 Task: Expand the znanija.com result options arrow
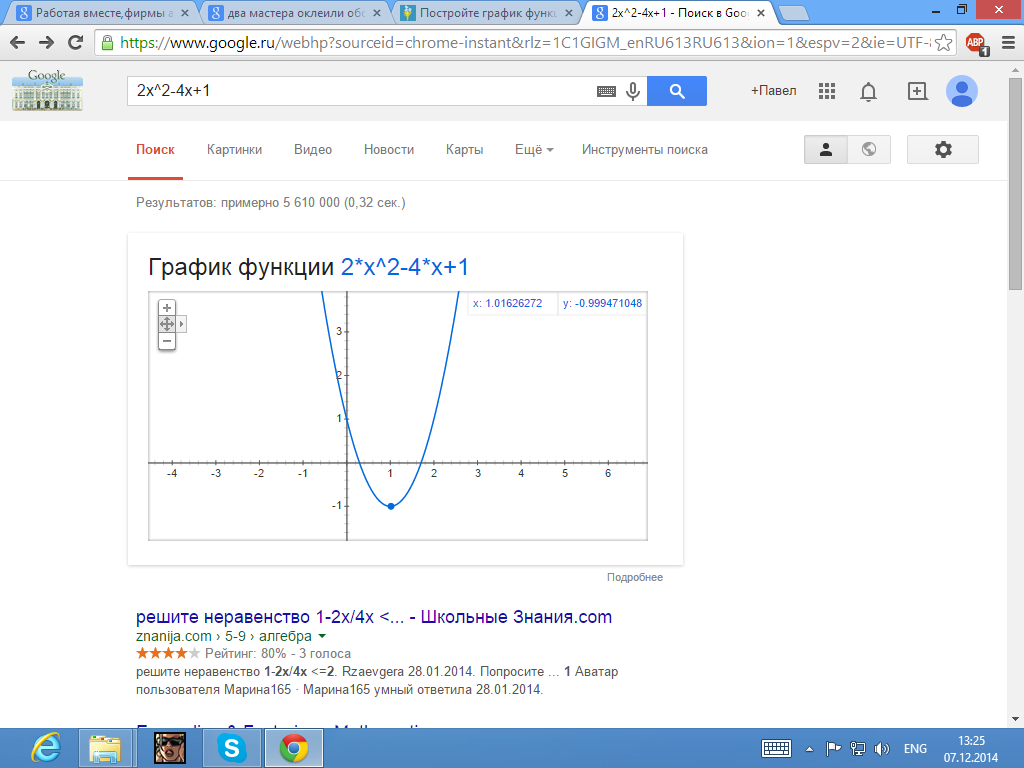[x=322, y=637]
